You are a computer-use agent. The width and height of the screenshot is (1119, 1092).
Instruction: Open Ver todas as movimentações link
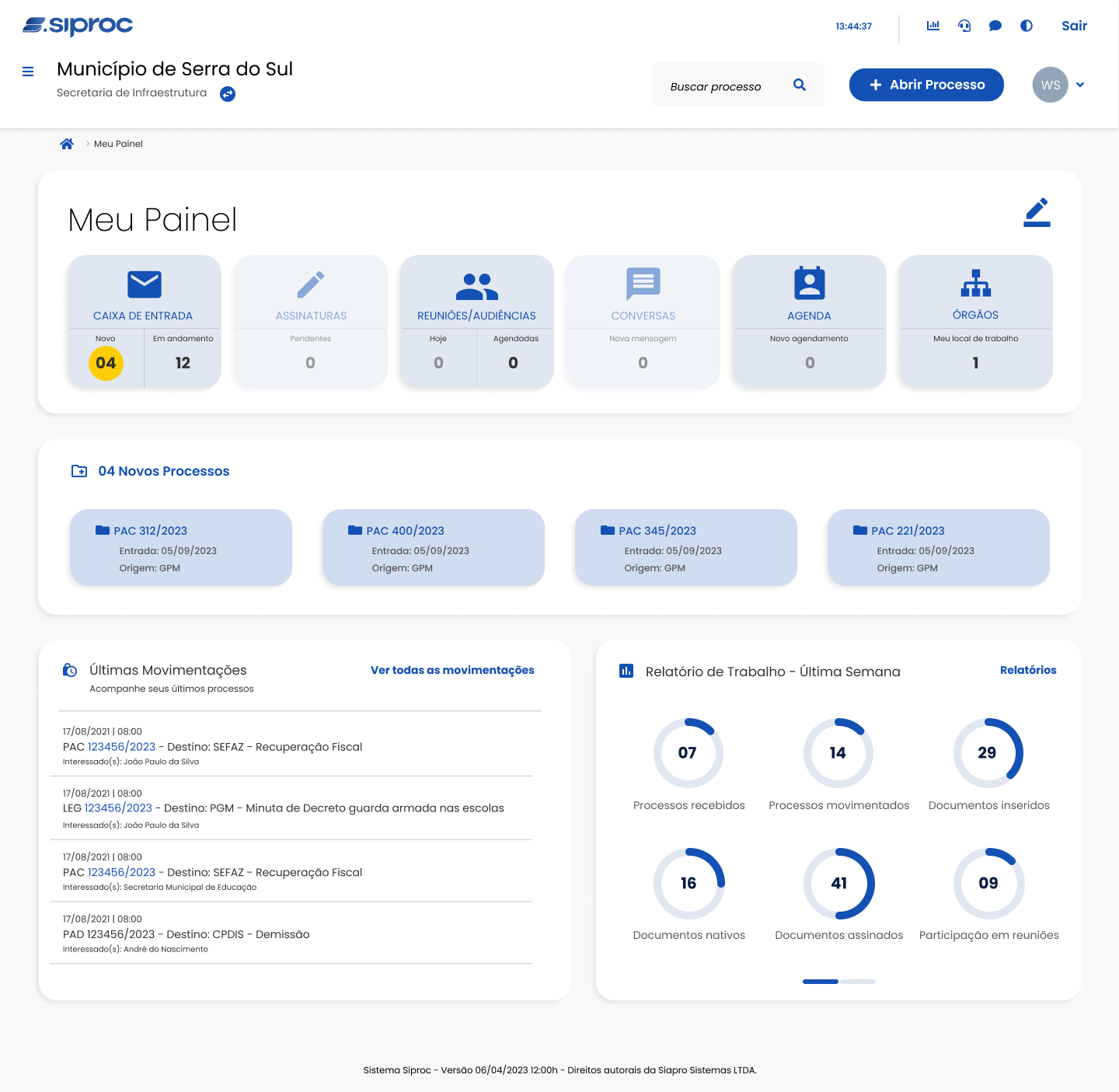(451, 669)
